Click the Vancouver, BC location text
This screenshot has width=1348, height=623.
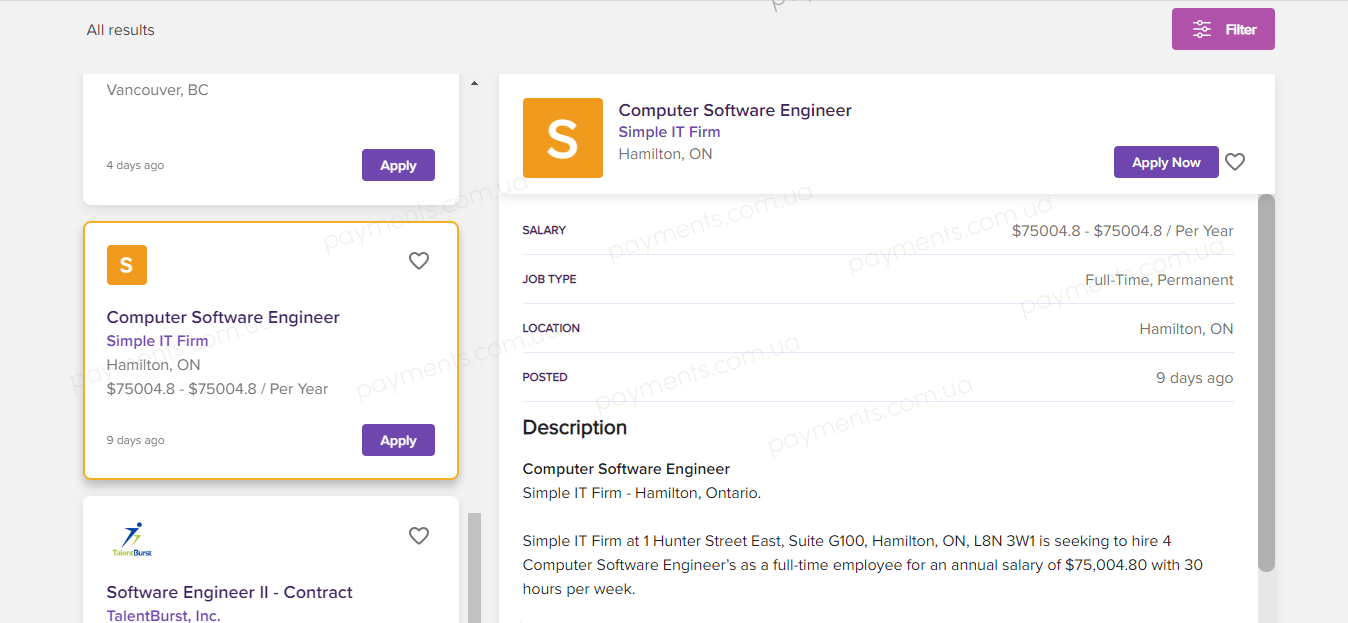tap(158, 90)
